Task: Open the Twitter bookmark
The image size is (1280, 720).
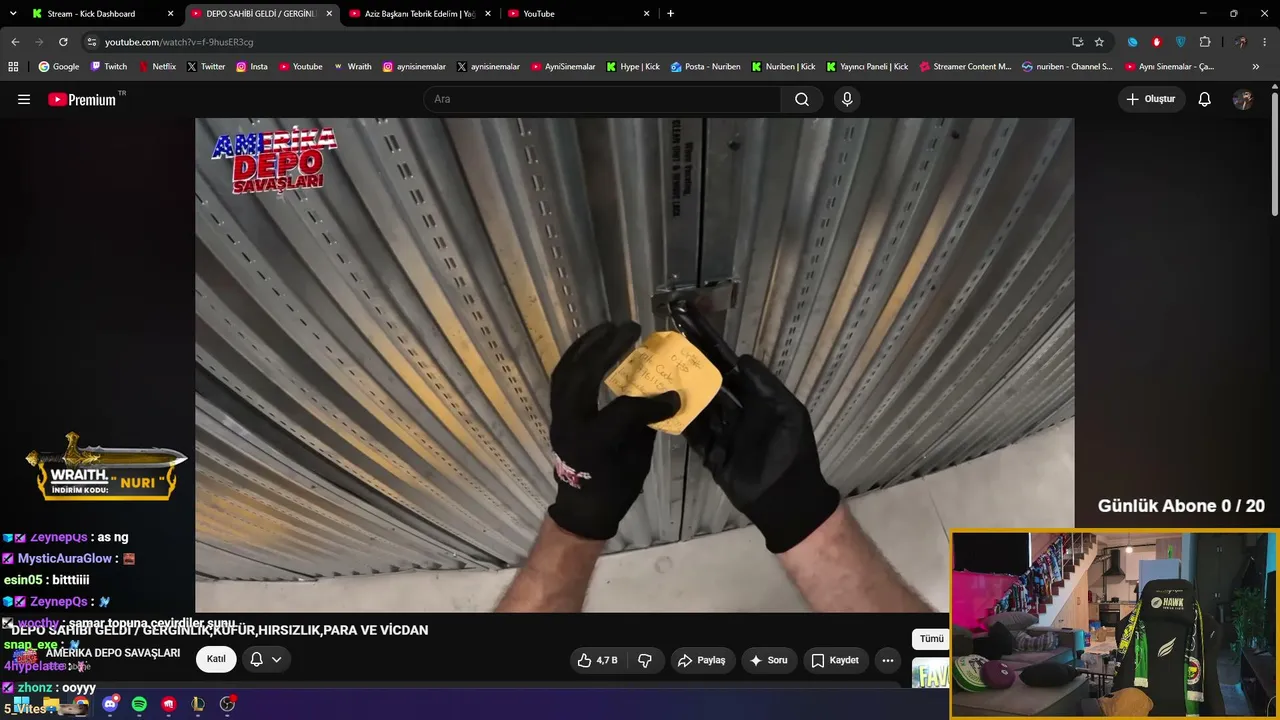Action: point(206,67)
